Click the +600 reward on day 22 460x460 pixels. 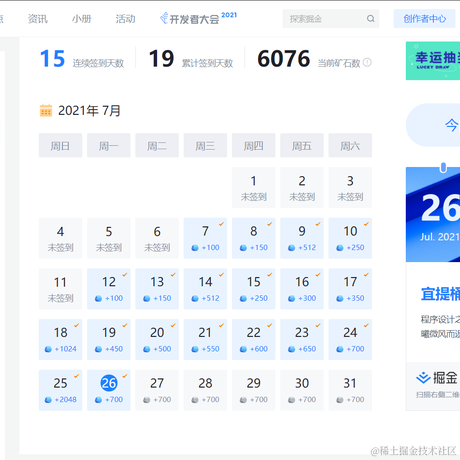[259, 349]
